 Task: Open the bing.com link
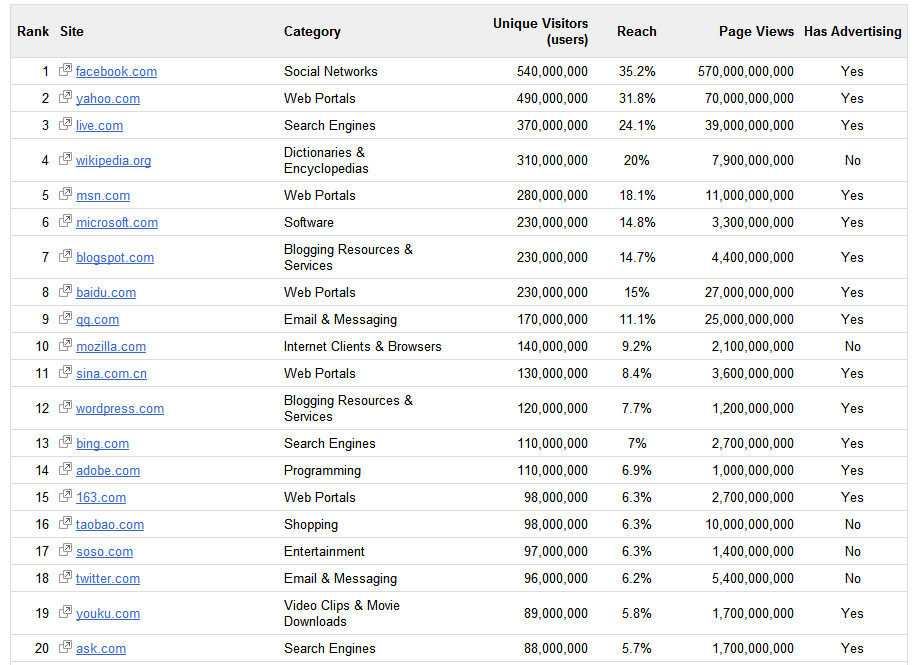pos(102,444)
